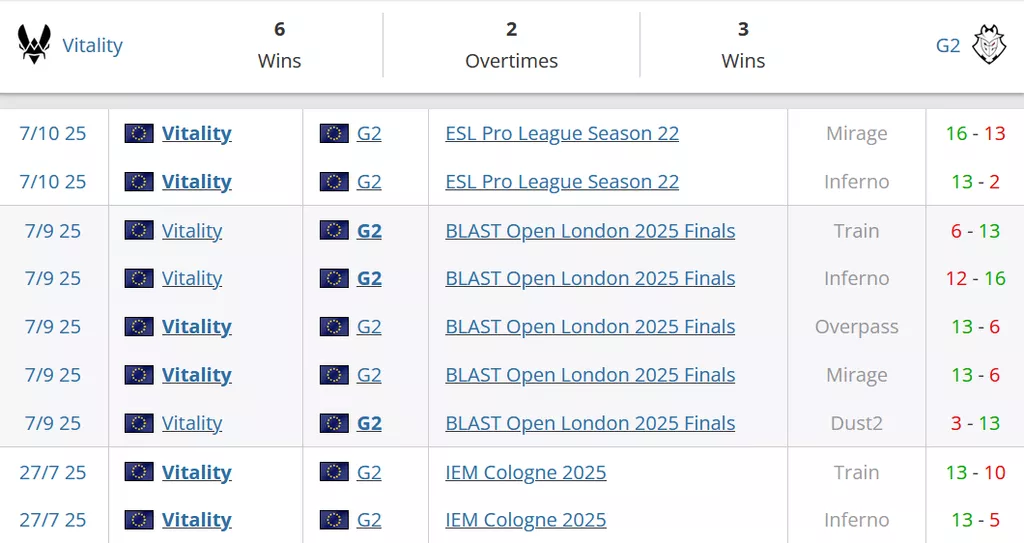
Task: Open Vitality team page from header
Action: coord(92,45)
